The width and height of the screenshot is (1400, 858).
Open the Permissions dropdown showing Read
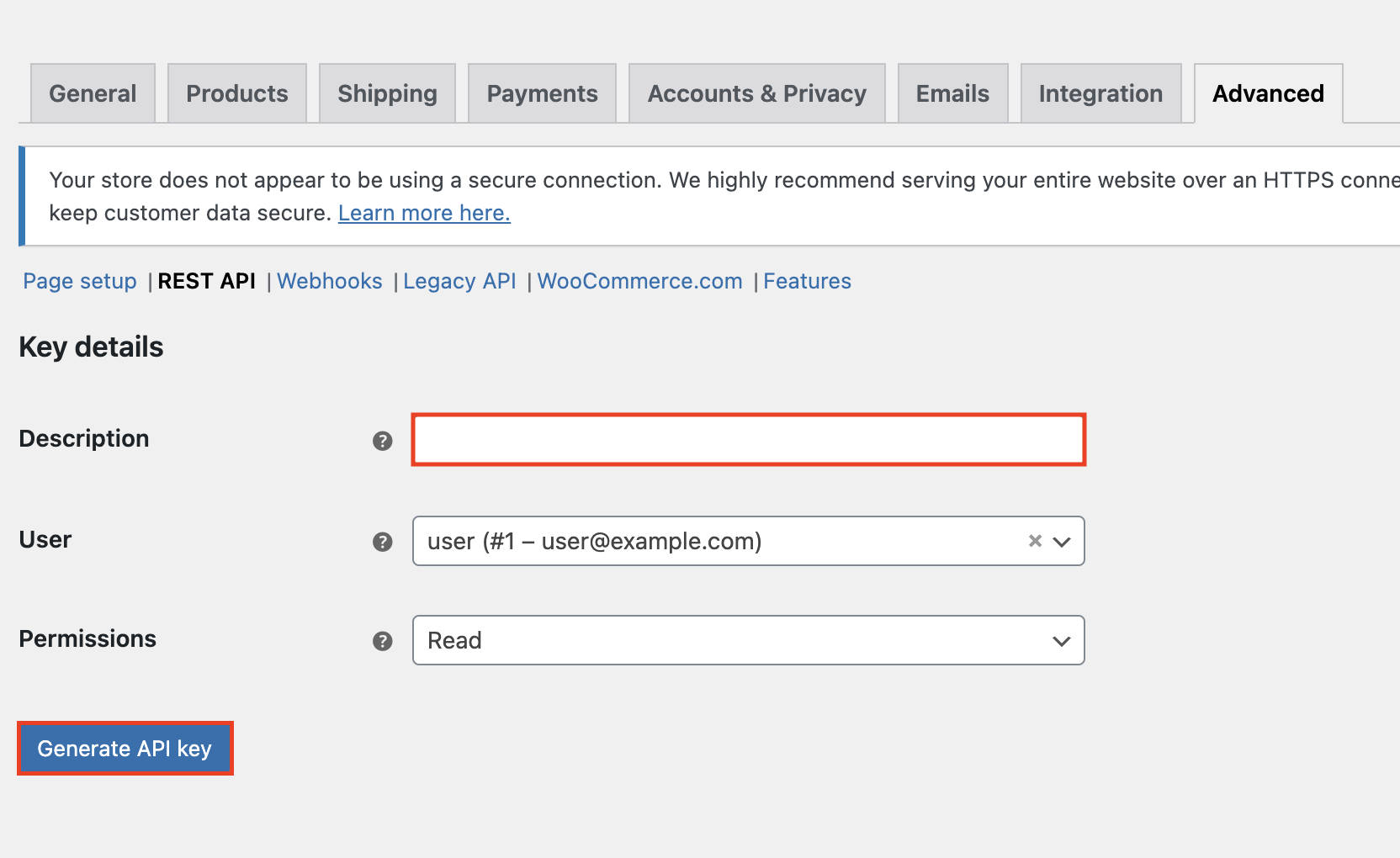point(749,640)
